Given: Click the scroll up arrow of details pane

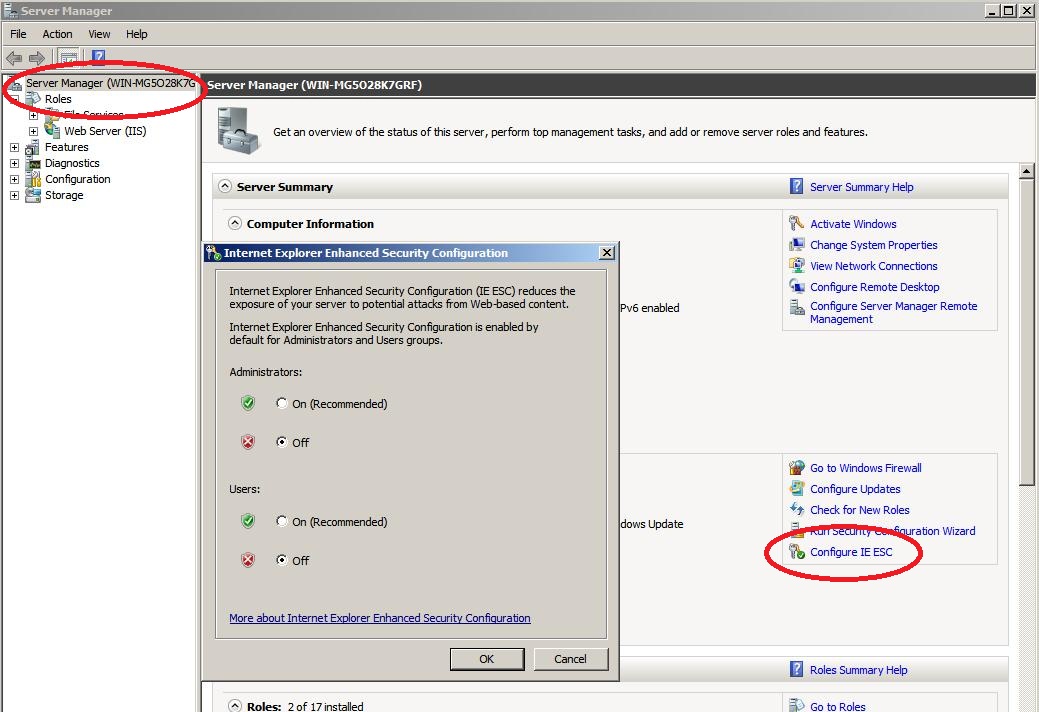Looking at the screenshot, I should [1026, 170].
